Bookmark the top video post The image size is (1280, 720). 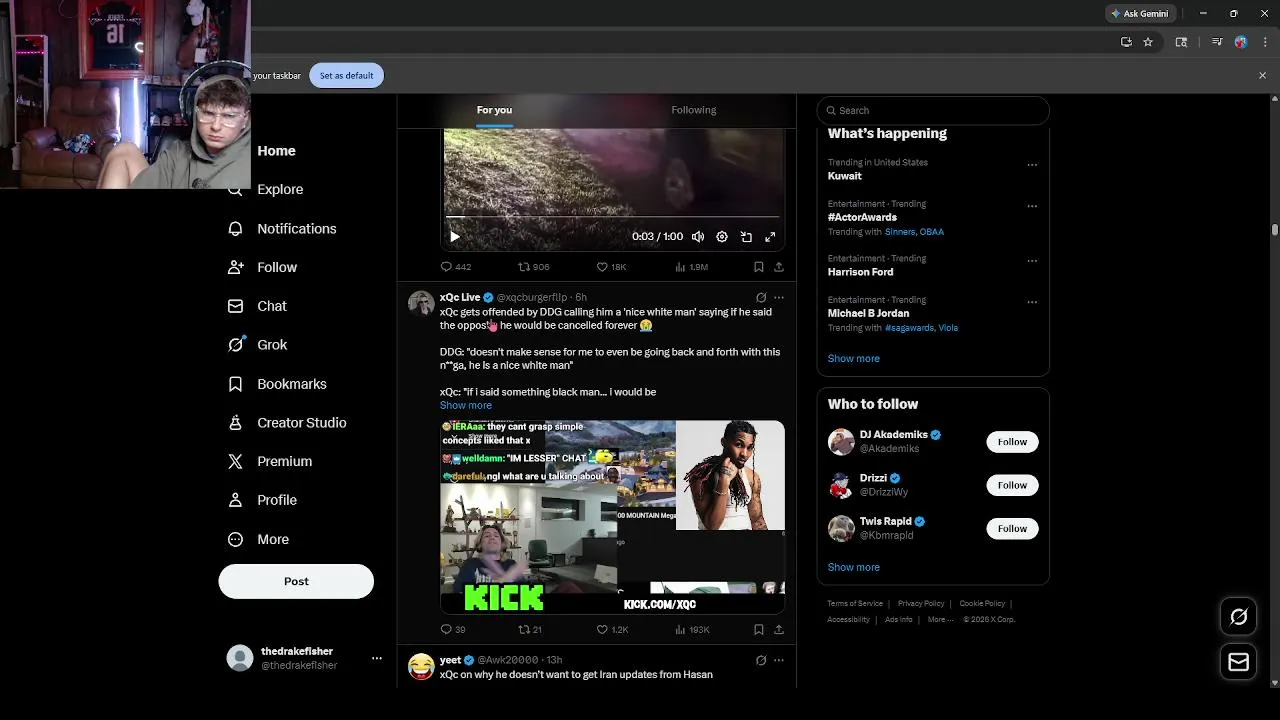point(759,267)
